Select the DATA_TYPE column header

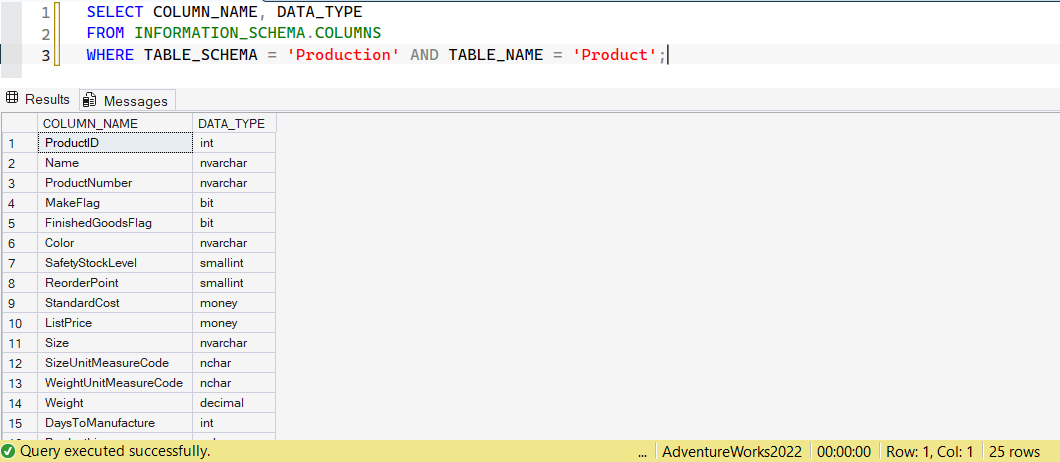click(234, 123)
